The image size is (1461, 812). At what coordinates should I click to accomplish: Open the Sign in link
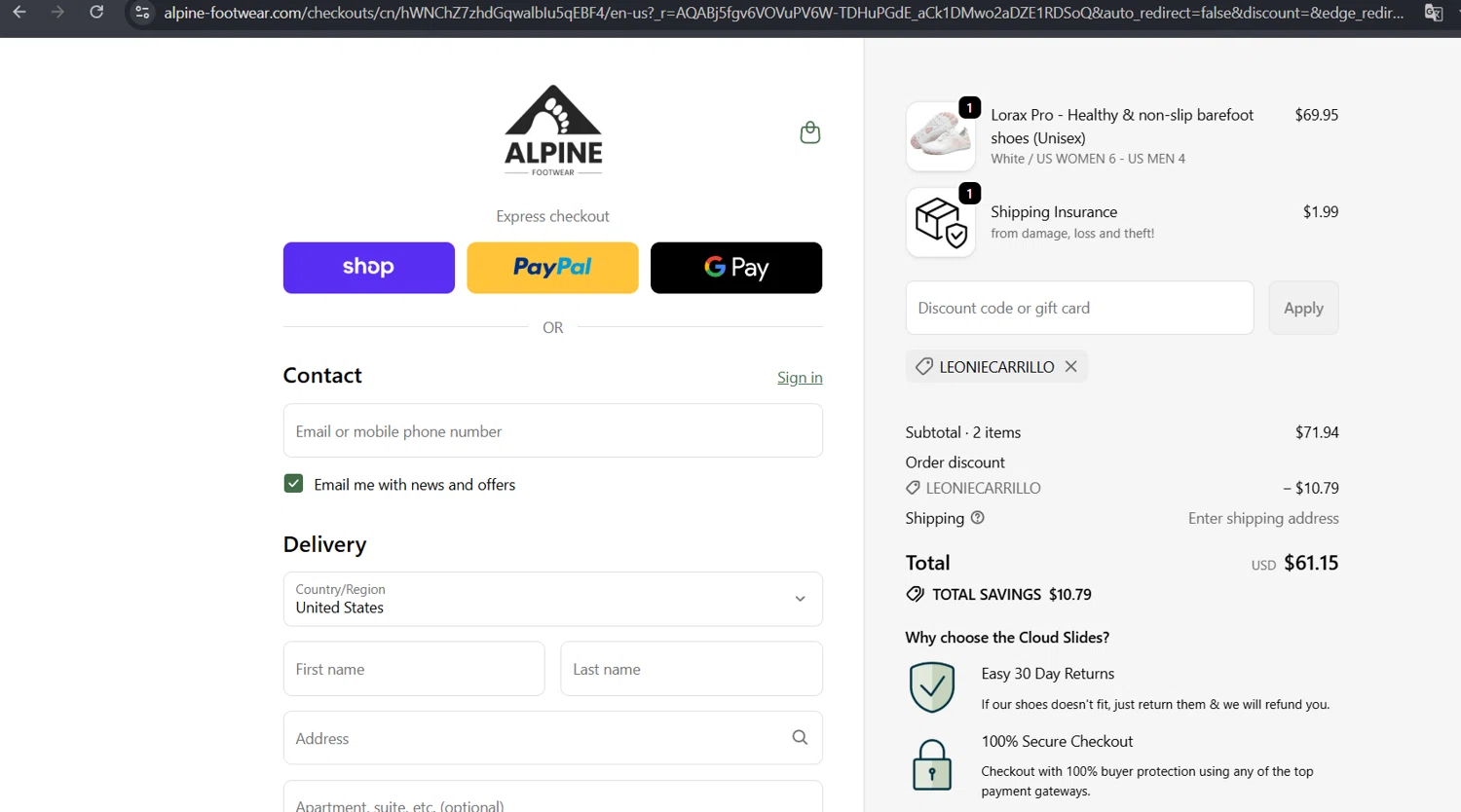(800, 378)
